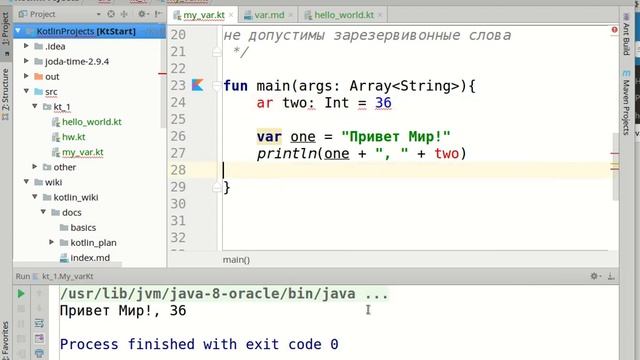Close the my_var.kt editor tab
Viewport: 640px width, 360px height.
pos(231,15)
